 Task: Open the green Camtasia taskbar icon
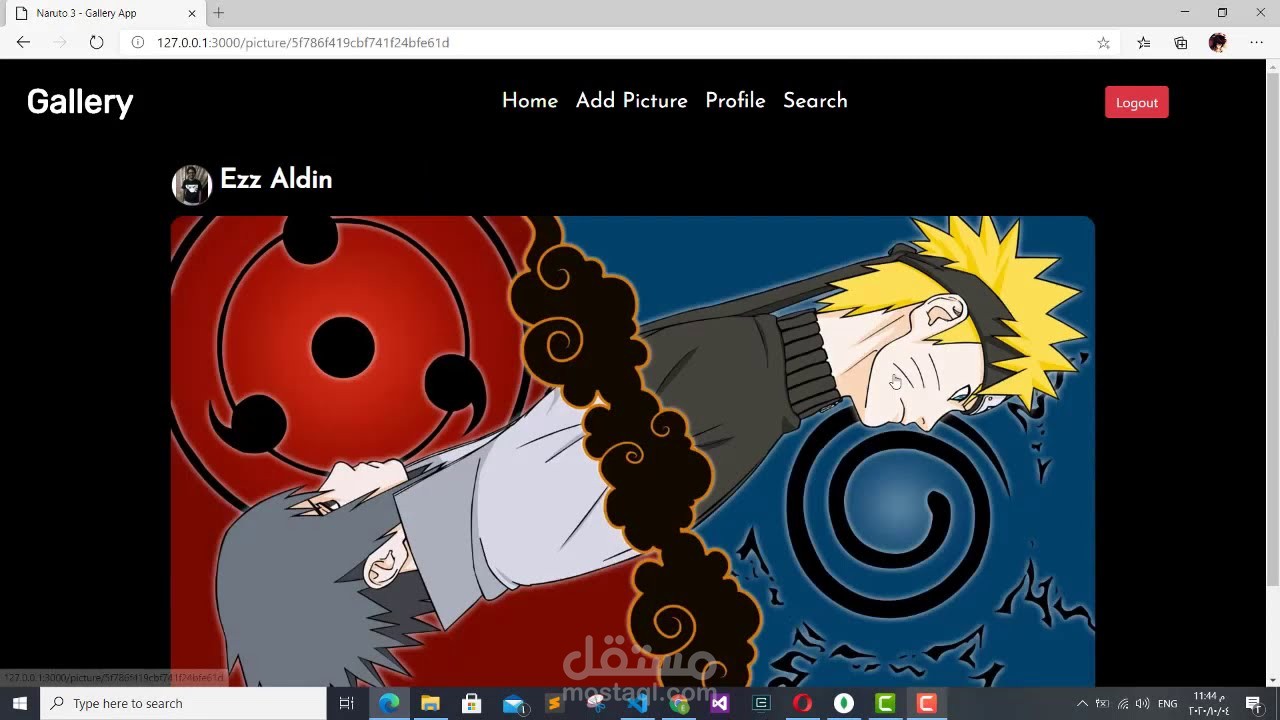pos(885,703)
